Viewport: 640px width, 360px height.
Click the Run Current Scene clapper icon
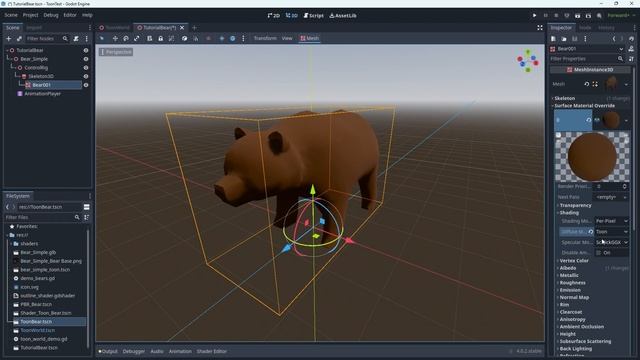pos(577,16)
